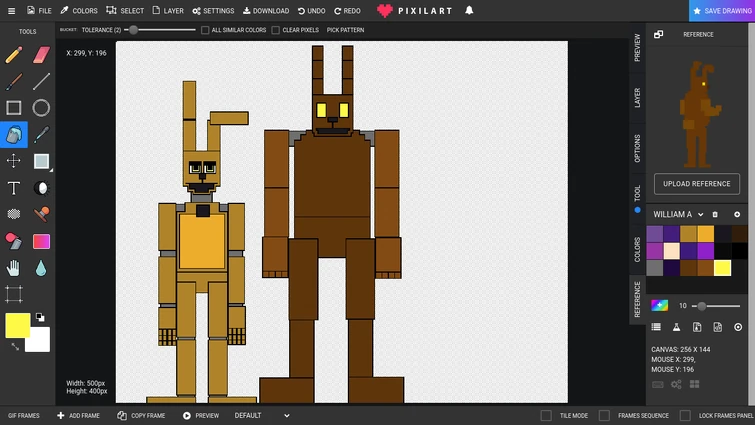Click the Upload Reference button
The image size is (755, 425).
[696, 184]
